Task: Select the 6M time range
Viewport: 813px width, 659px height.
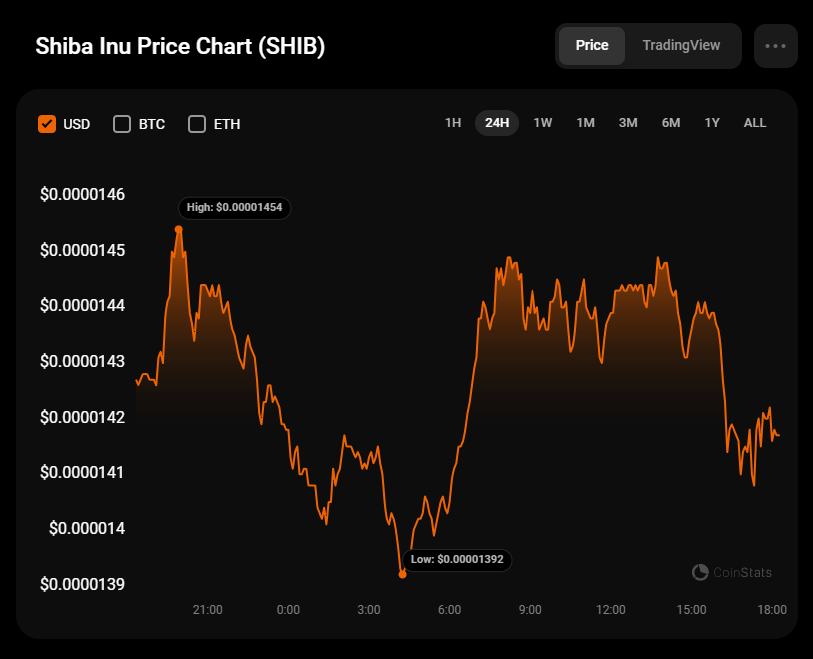Action: coord(671,123)
